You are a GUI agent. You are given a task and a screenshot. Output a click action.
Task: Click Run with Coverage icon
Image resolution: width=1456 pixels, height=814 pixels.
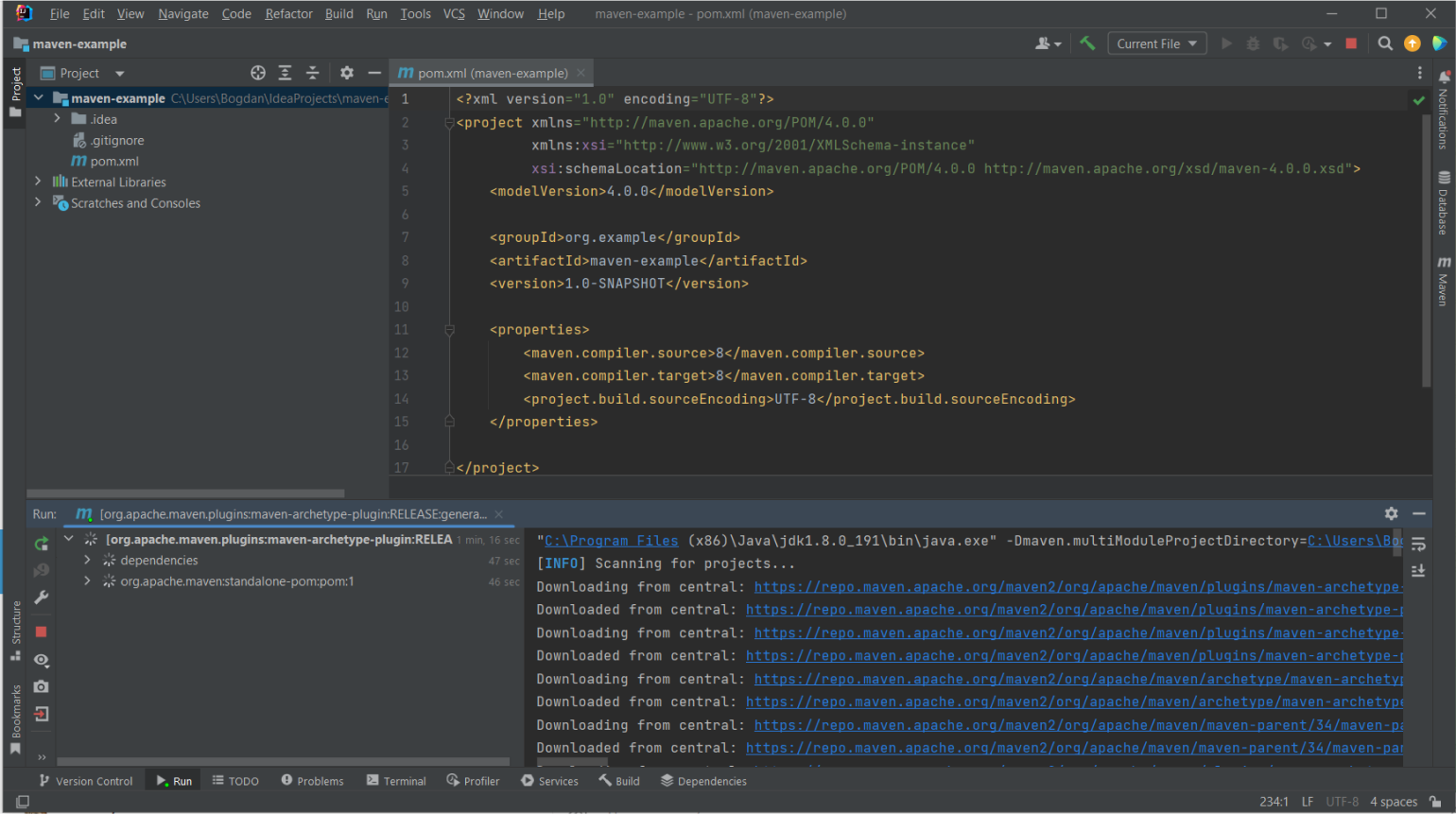pyautogui.click(x=1280, y=43)
